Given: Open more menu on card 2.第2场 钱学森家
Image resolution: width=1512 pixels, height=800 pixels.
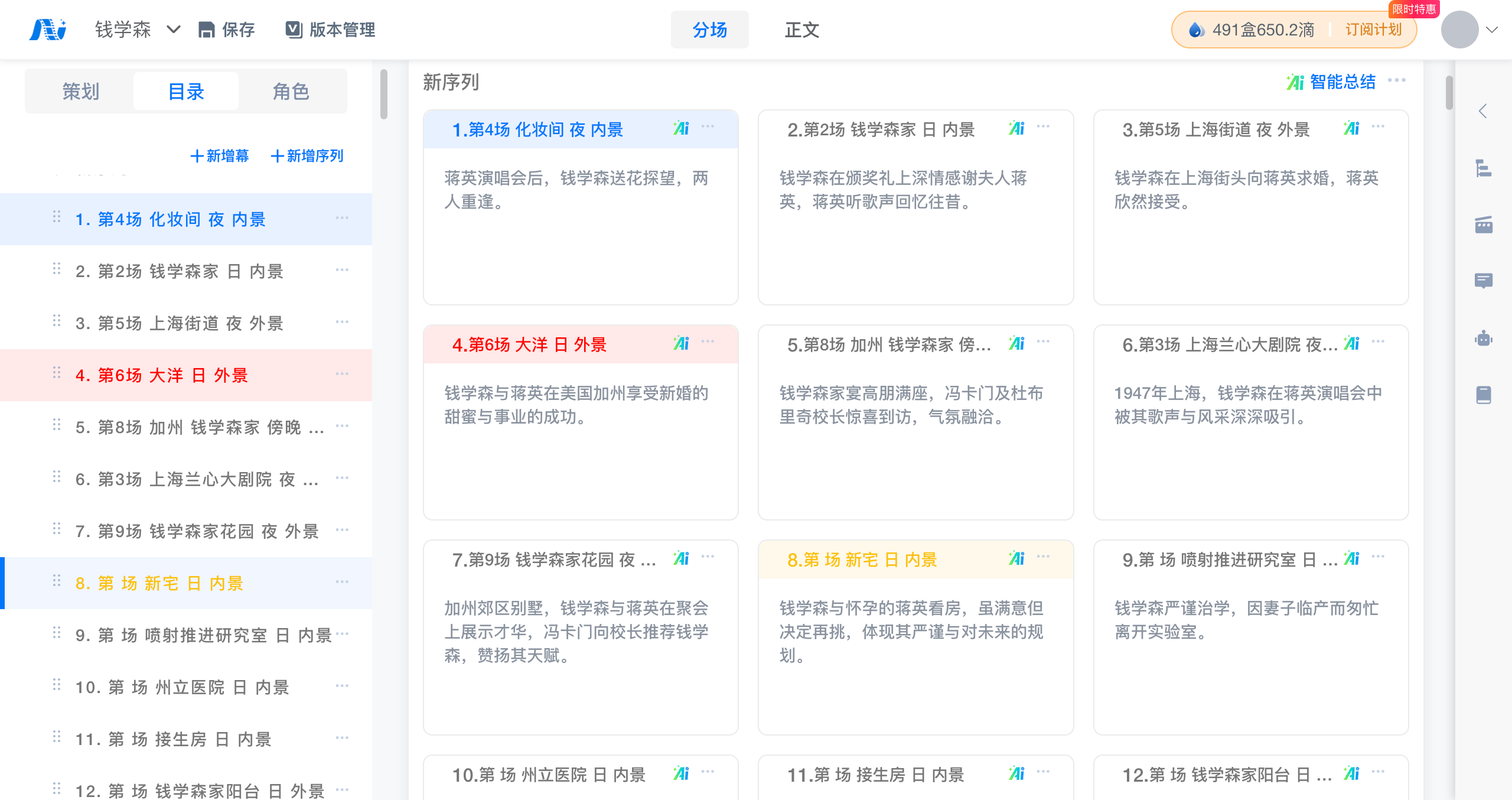Looking at the screenshot, I should pos(1043,126).
